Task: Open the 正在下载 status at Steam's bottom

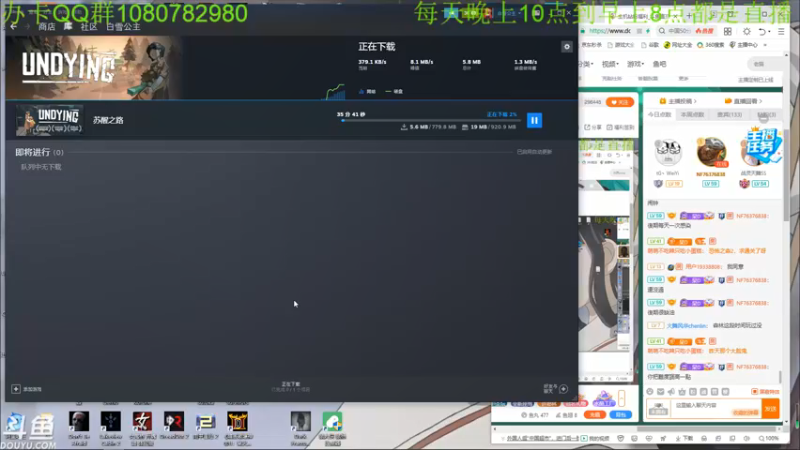Action: point(291,386)
